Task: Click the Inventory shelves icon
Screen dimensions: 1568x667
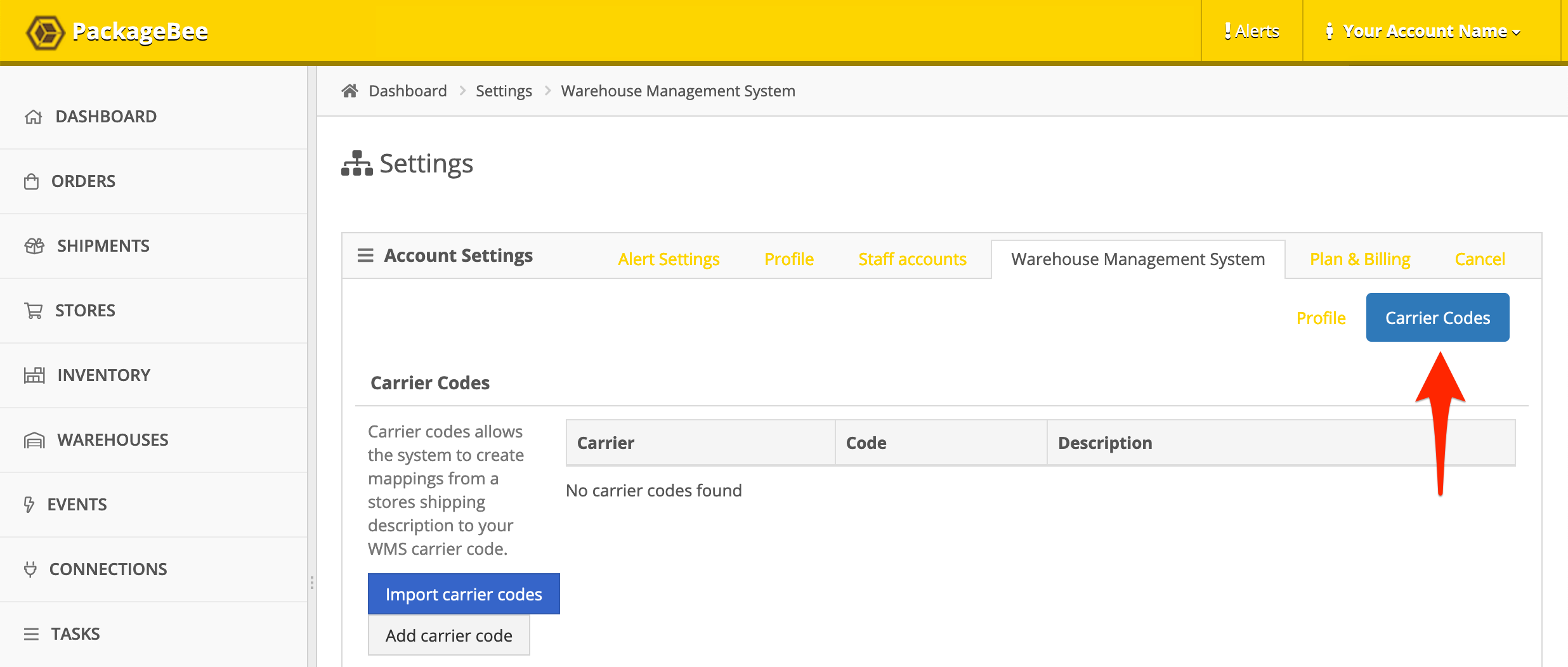Action: (x=34, y=375)
